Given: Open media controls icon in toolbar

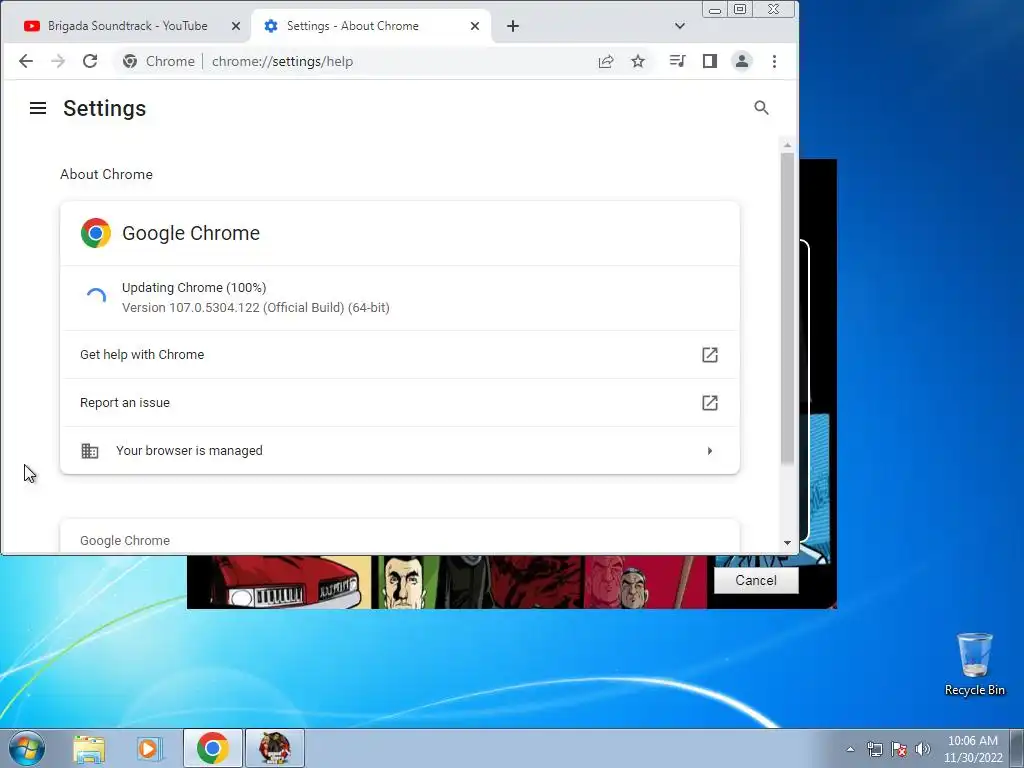Looking at the screenshot, I should pyautogui.click(x=677, y=61).
